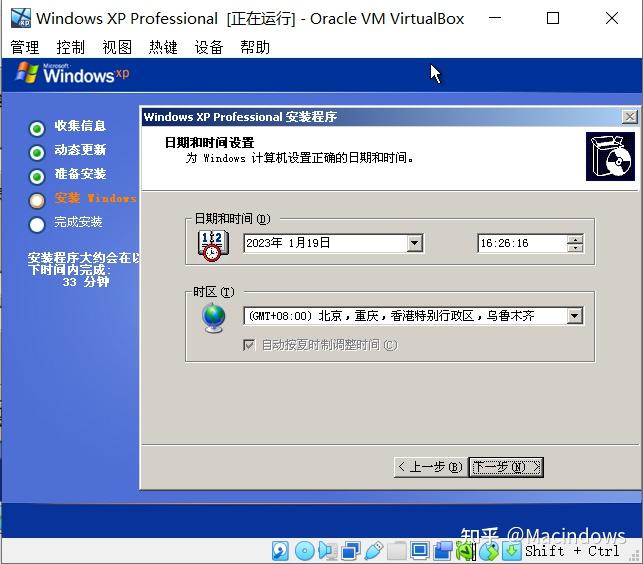Toggle automatic daylight saving adjustment checkbox
This screenshot has height=564, width=643.
click(x=249, y=345)
